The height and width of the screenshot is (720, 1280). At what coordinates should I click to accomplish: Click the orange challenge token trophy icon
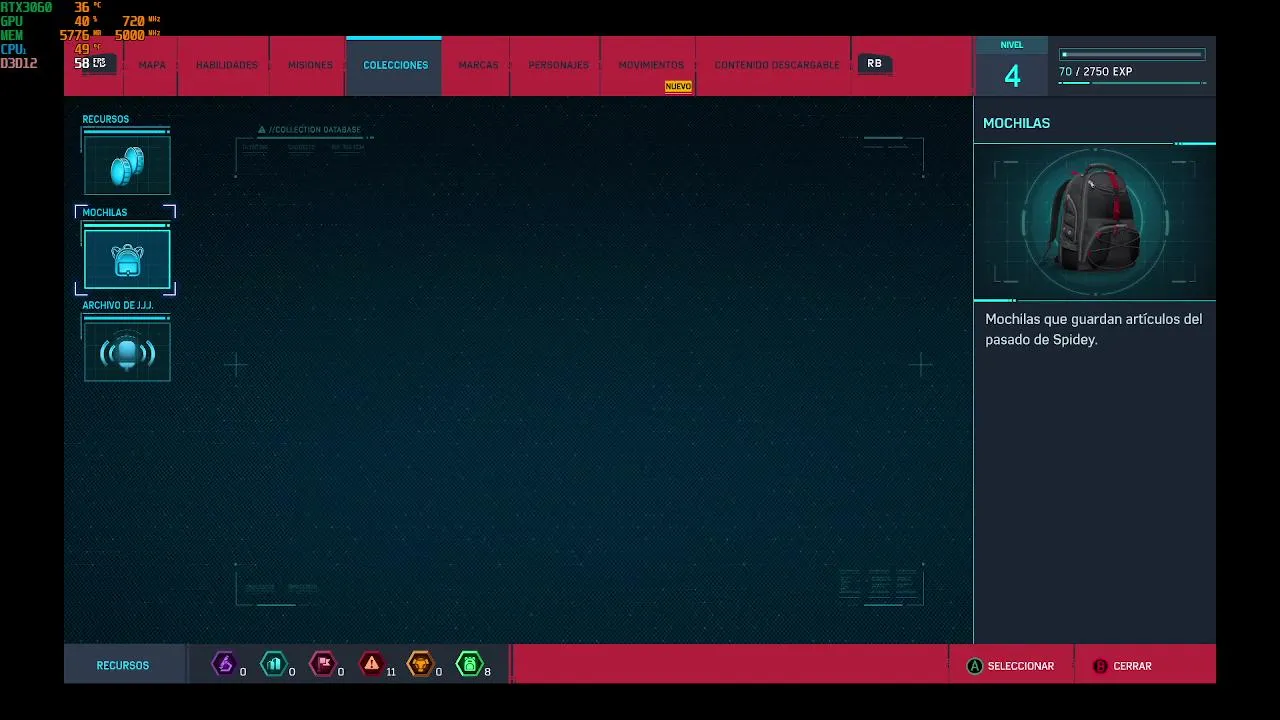(420, 664)
